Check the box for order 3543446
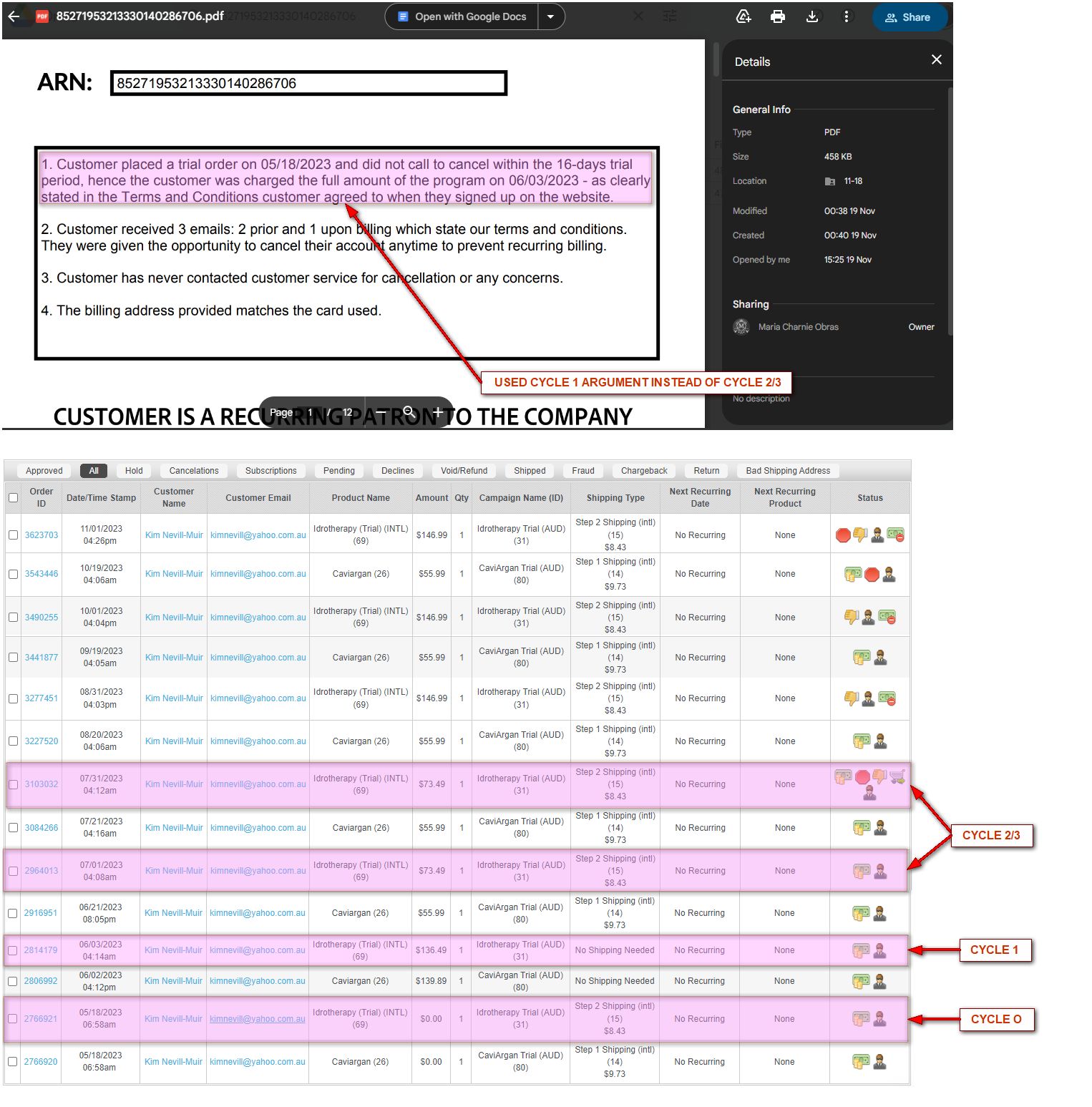 tap(13, 574)
